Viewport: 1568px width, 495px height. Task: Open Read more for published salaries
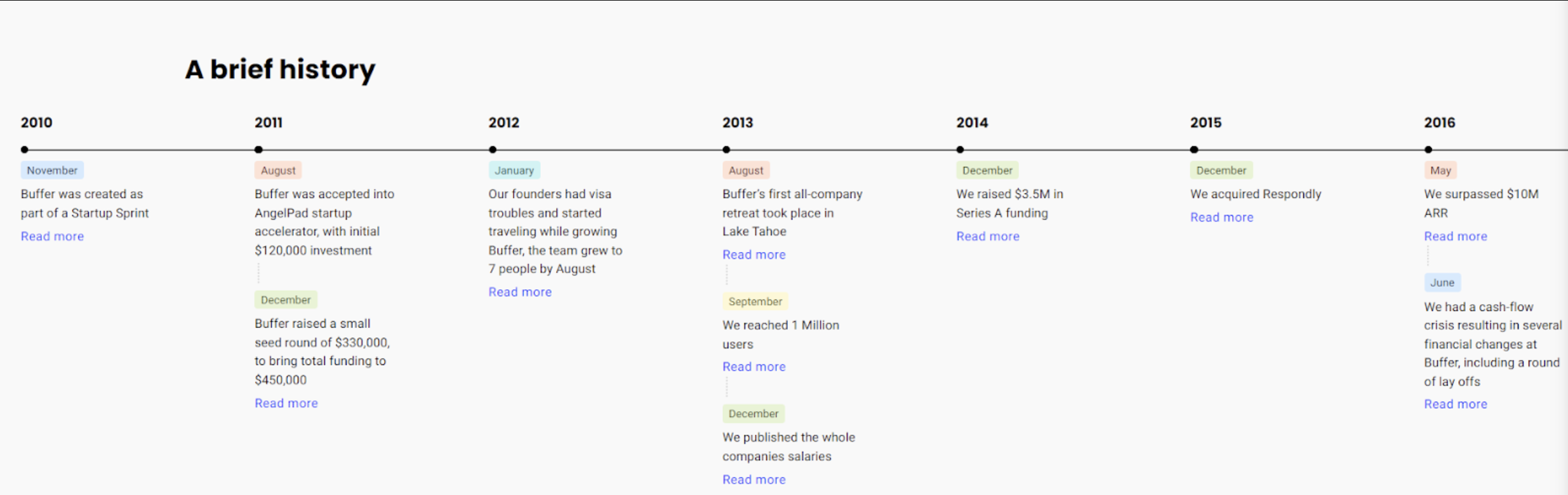pyautogui.click(x=754, y=480)
